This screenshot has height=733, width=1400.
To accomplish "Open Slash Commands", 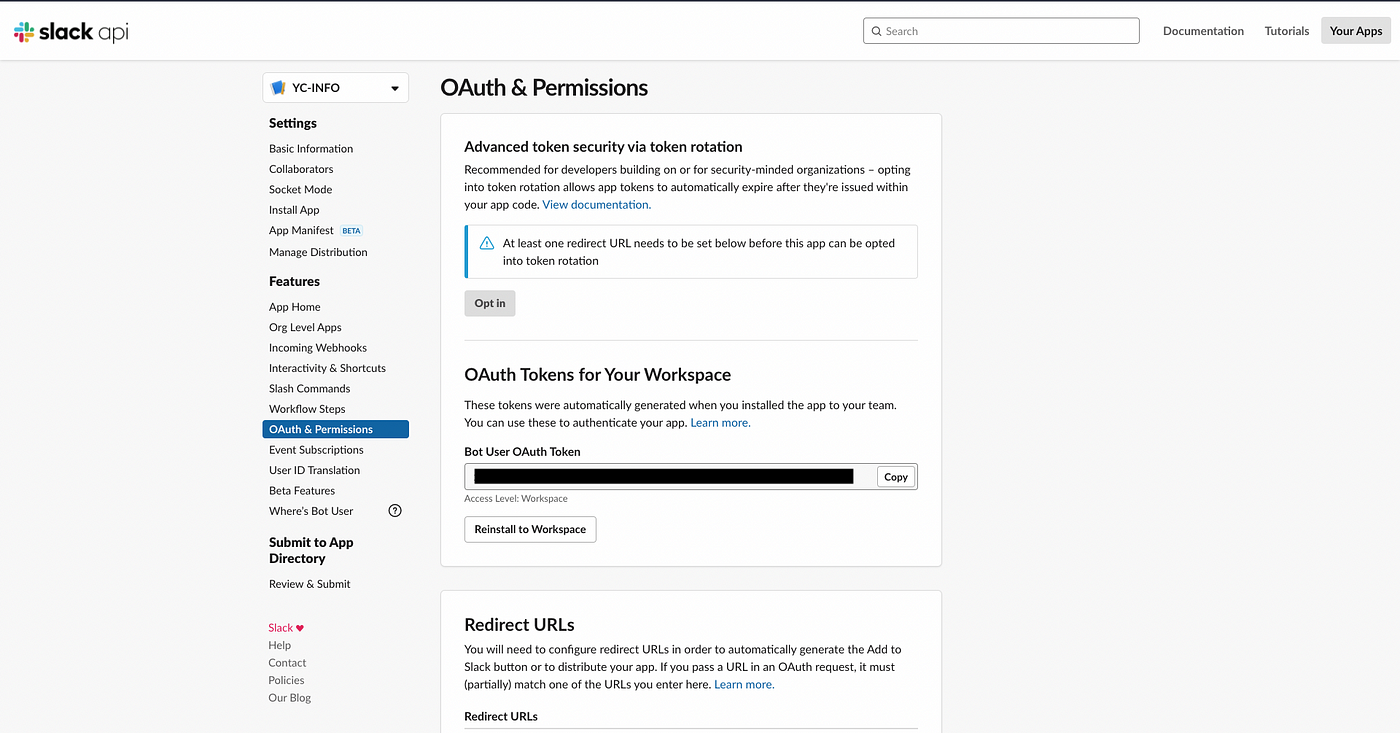I will [x=310, y=388].
